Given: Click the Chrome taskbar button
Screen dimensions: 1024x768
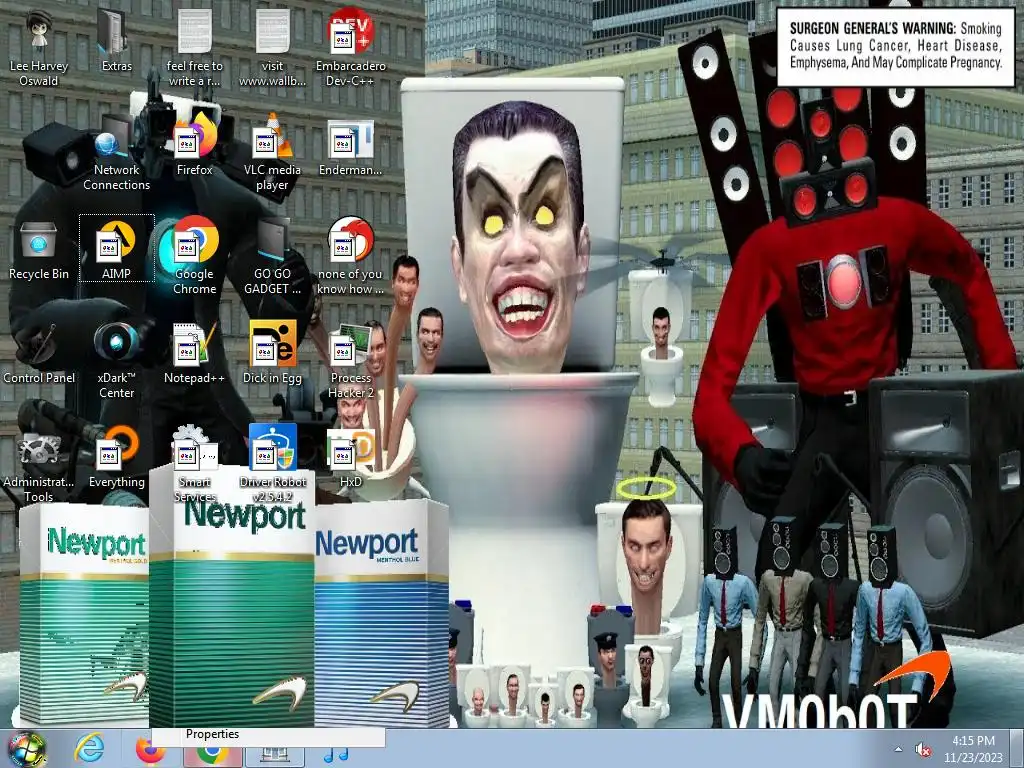Looking at the screenshot, I should (212, 756).
